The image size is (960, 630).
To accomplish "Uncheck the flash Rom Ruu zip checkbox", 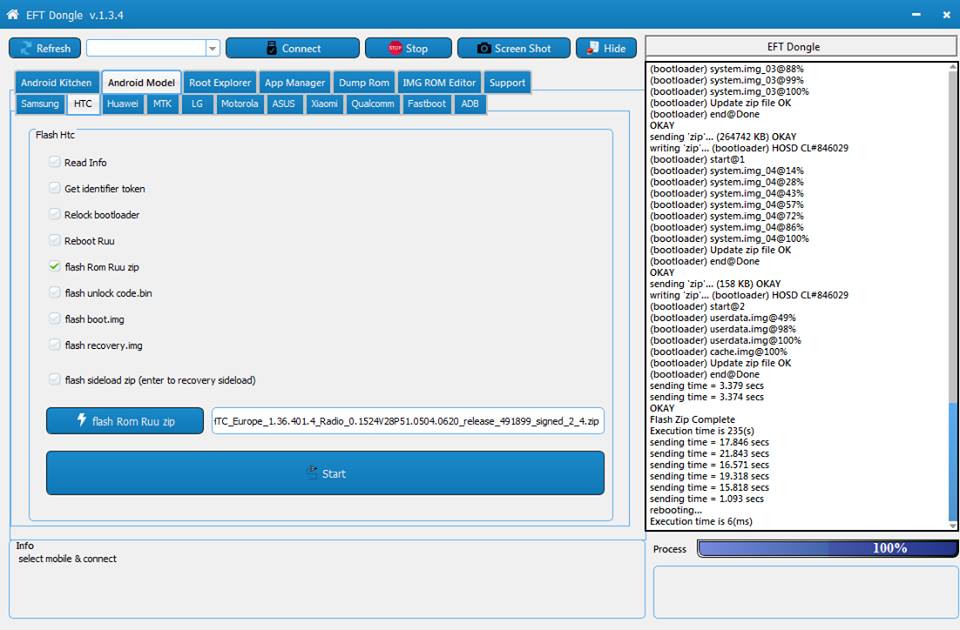I will pos(54,266).
